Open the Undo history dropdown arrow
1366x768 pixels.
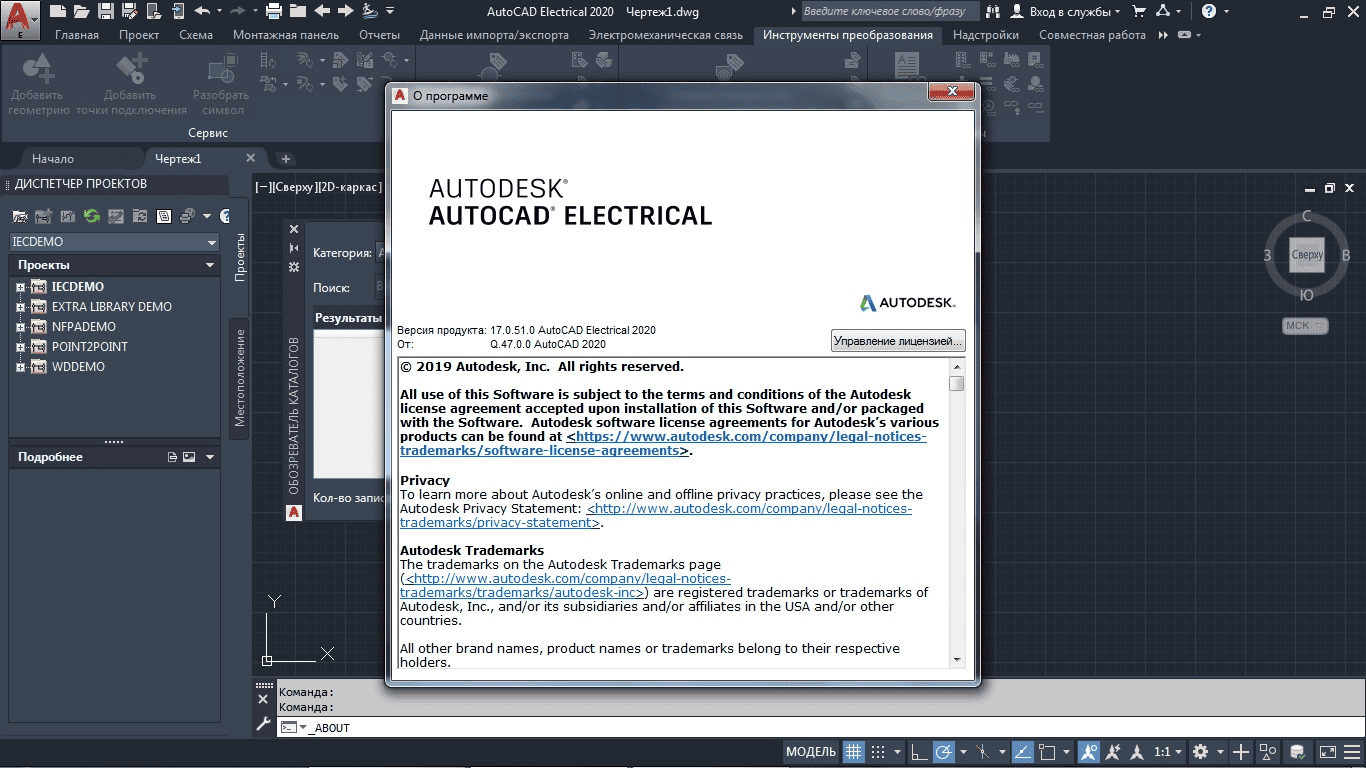(218, 11)
